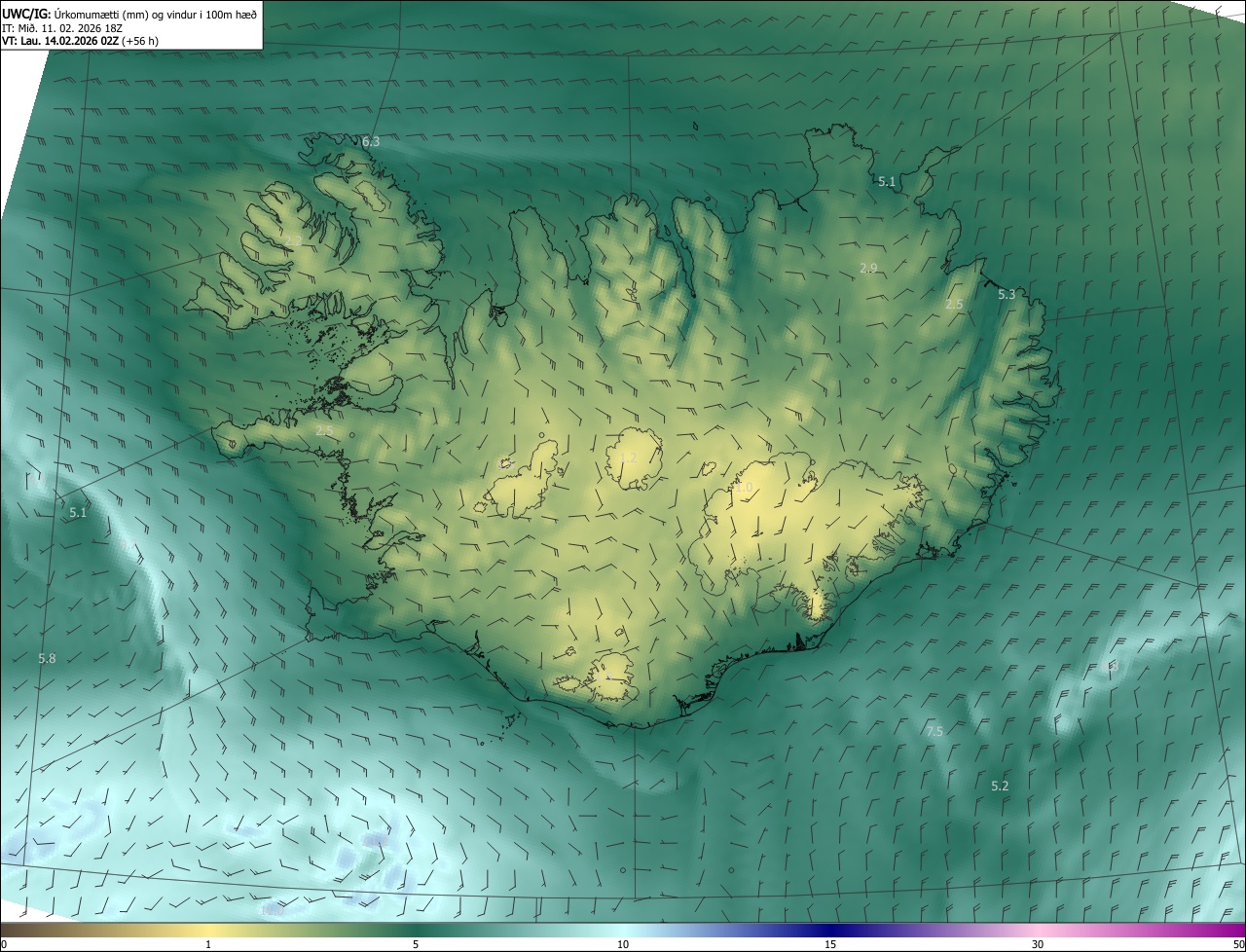
Task: Click the 50 value at the legend's end
Action: click(x=1238, y=944)
